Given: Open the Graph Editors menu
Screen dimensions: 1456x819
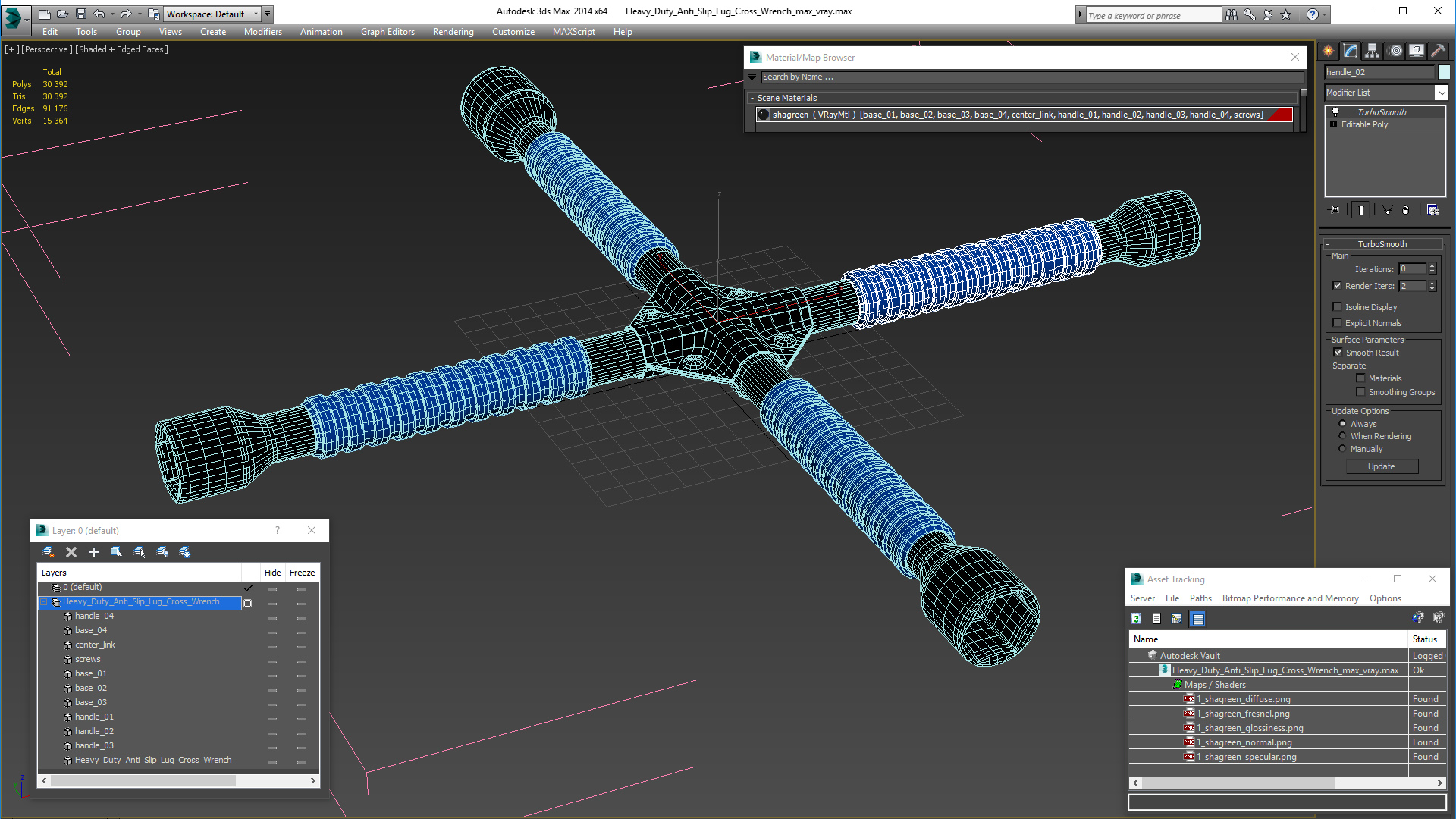Looking at the screenshot, I should [388, 32].
